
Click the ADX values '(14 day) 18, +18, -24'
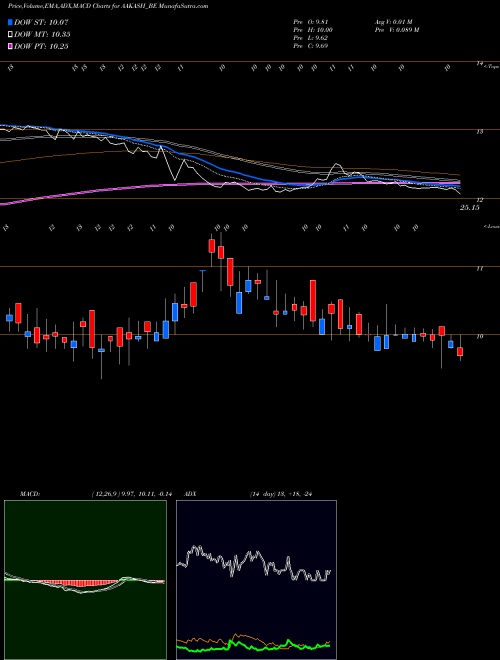[x=281, y=494]
